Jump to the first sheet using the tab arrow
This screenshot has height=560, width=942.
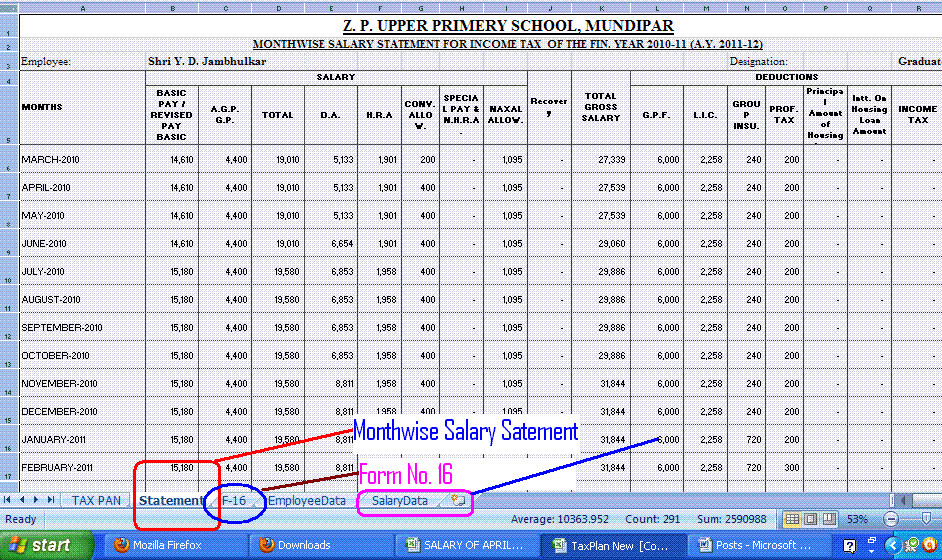[7, 500]
